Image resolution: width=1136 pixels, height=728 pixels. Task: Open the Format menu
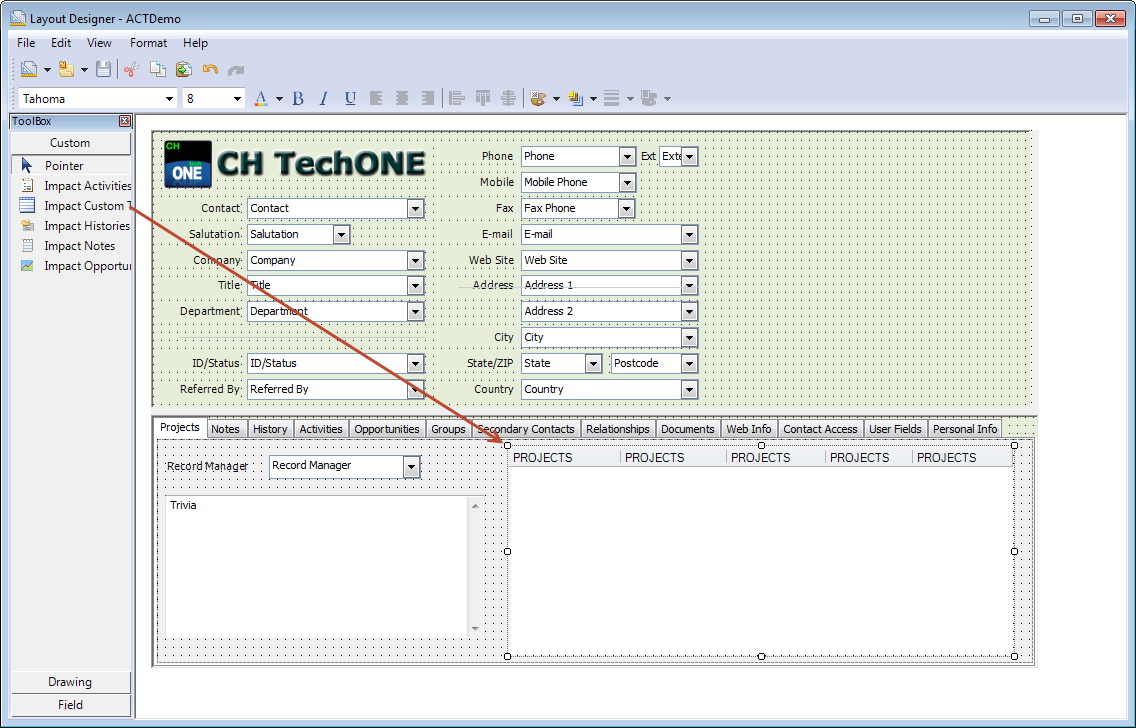148,43
